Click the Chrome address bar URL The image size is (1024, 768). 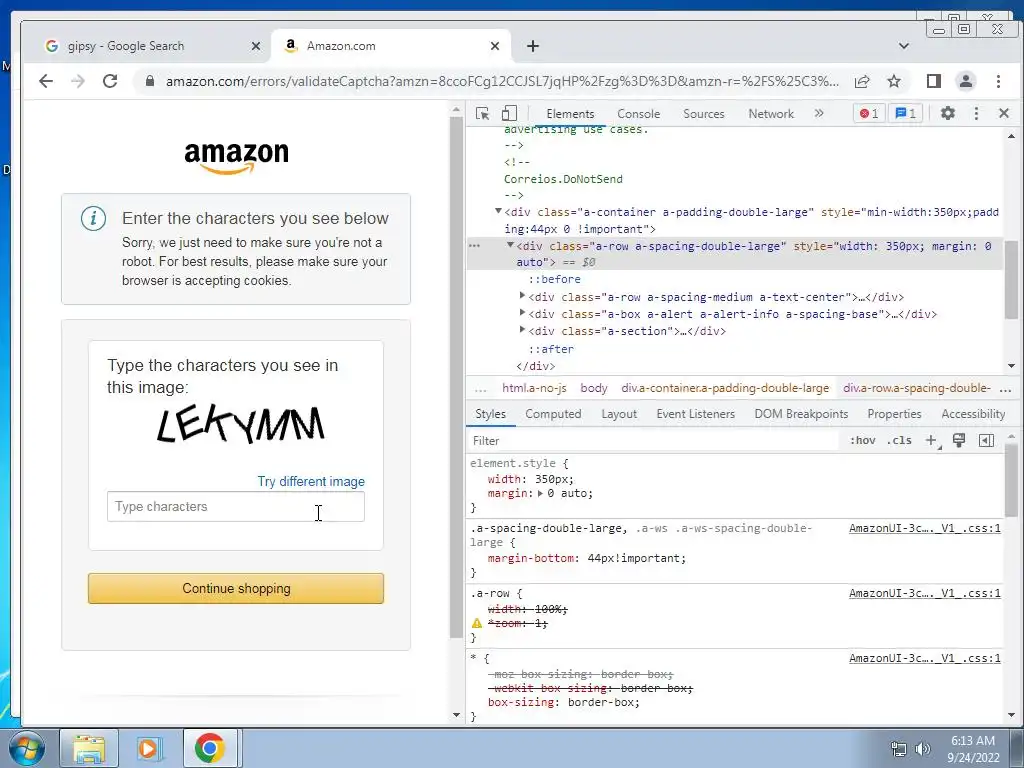click(502, 81)
